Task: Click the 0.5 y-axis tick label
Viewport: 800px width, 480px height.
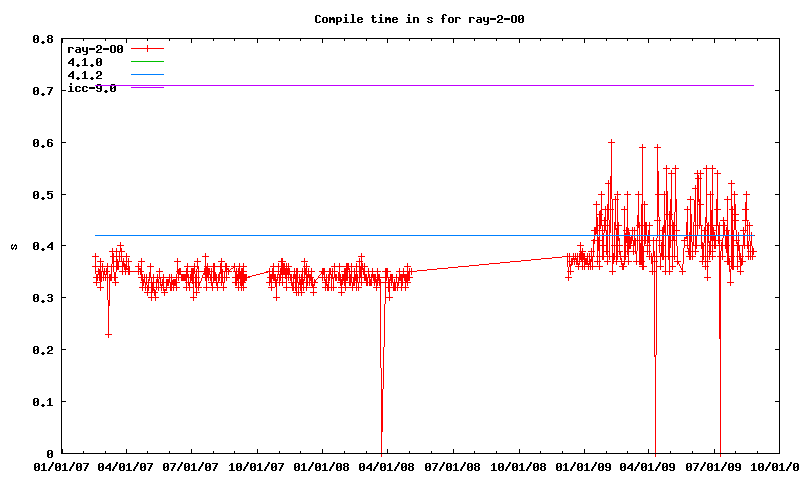Action: 42,194
